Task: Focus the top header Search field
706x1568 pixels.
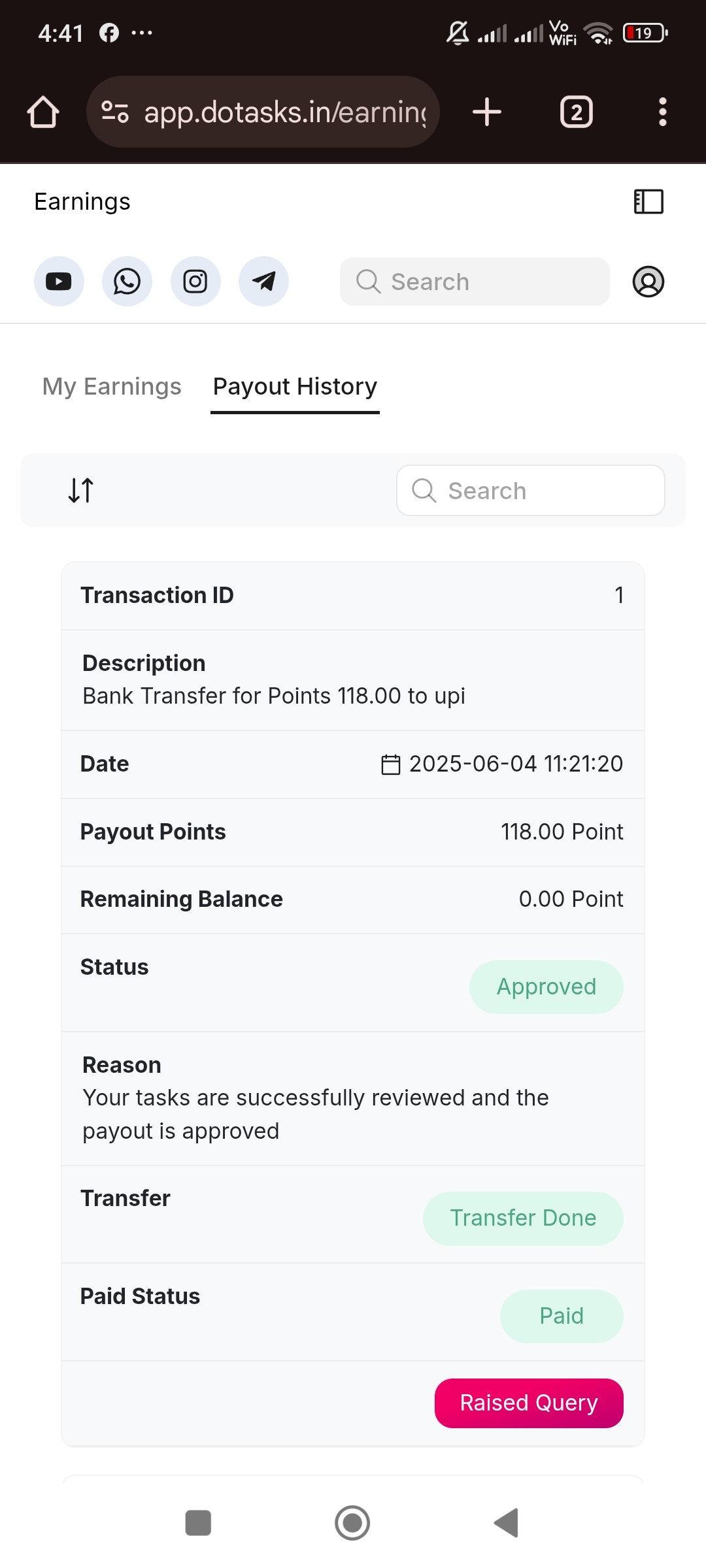Action: point(475,282)
